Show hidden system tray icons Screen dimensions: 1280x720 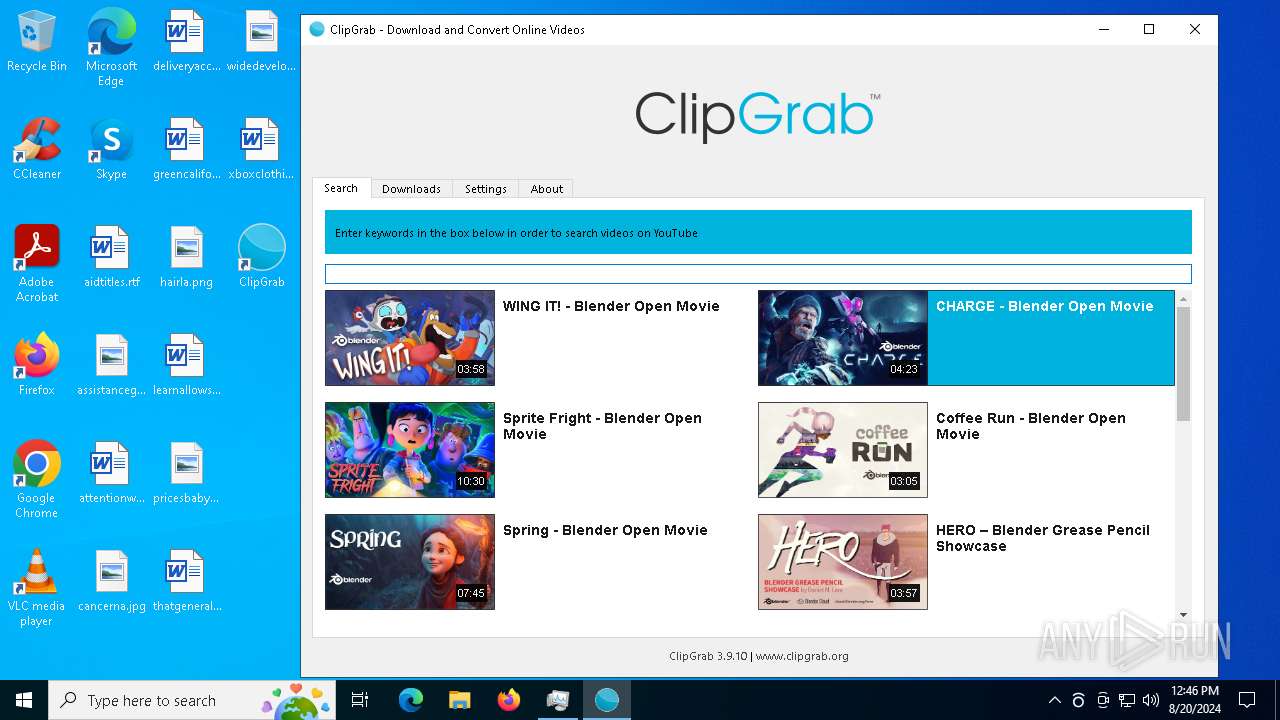[1054, 700]
